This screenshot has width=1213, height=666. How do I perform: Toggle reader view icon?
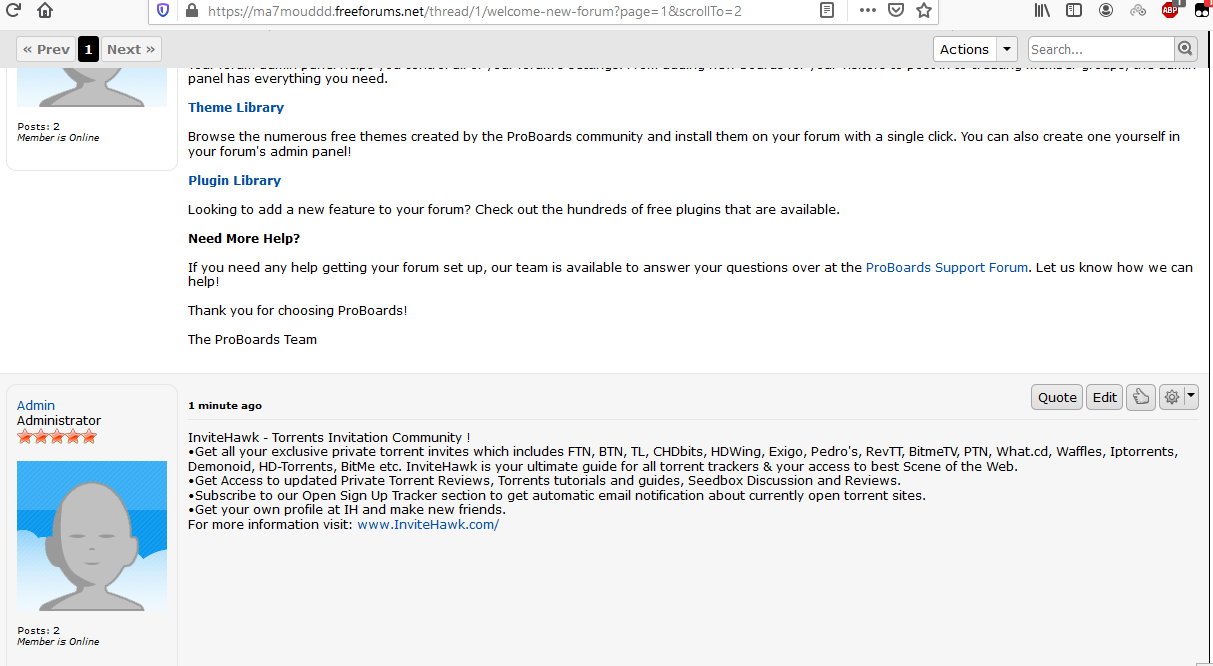point(827,10)
